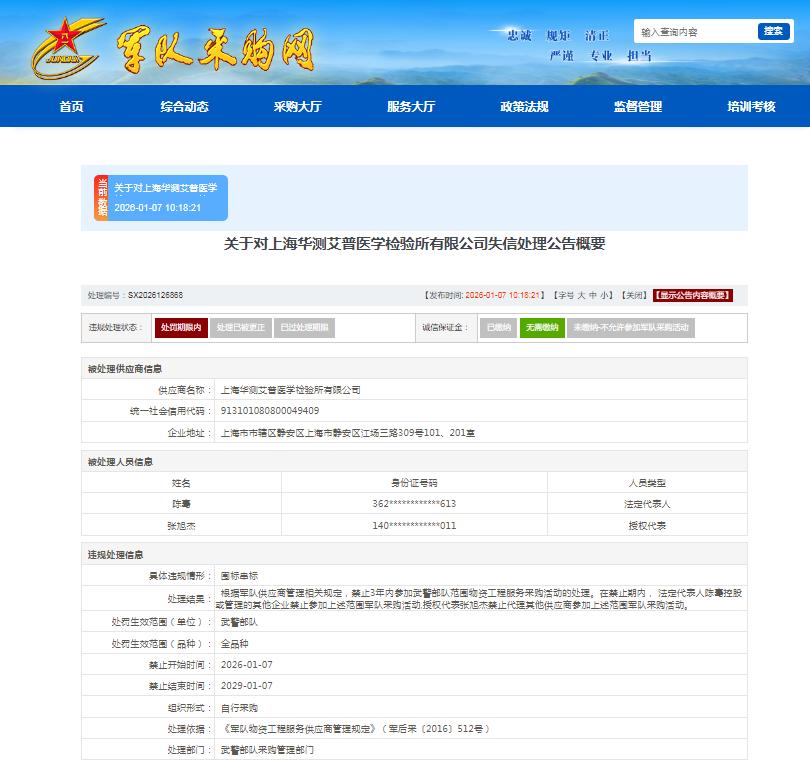Click the 已缴纳 deposit badge
This screenshot has height=768, width=810.
point(499,327)
